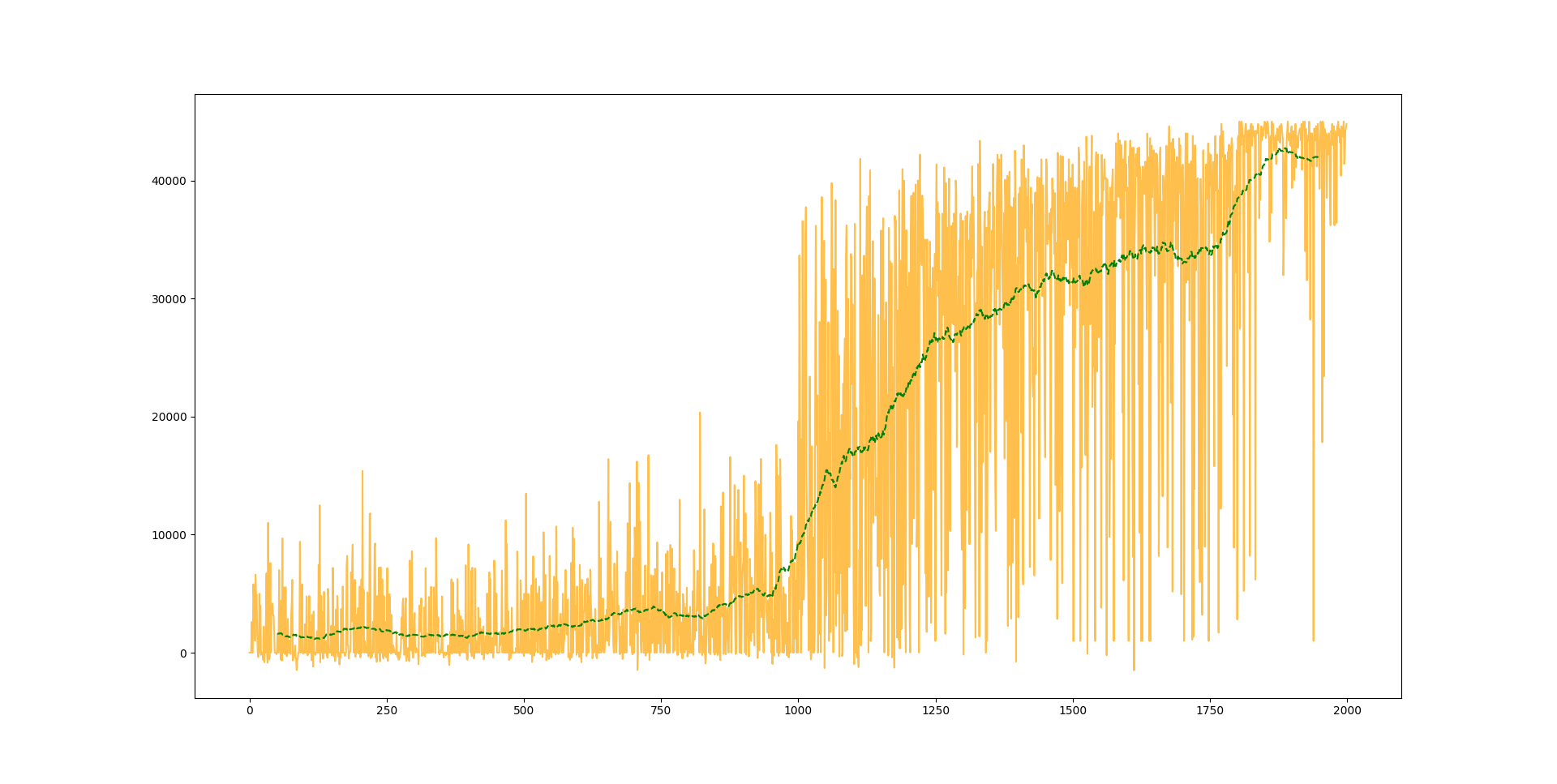Click the x-axis label 1000

click(x=798, y=711)
